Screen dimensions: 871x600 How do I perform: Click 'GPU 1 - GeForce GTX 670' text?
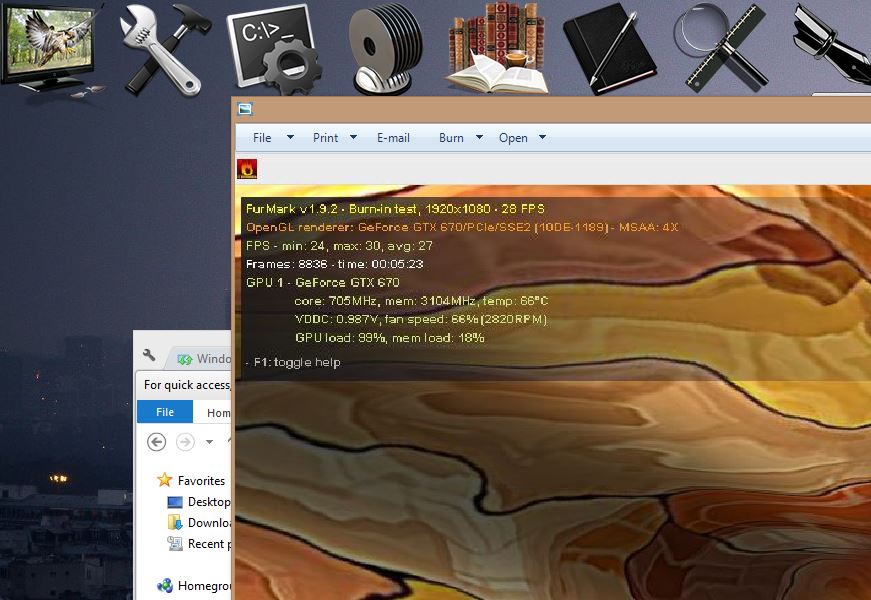(323, 282)
